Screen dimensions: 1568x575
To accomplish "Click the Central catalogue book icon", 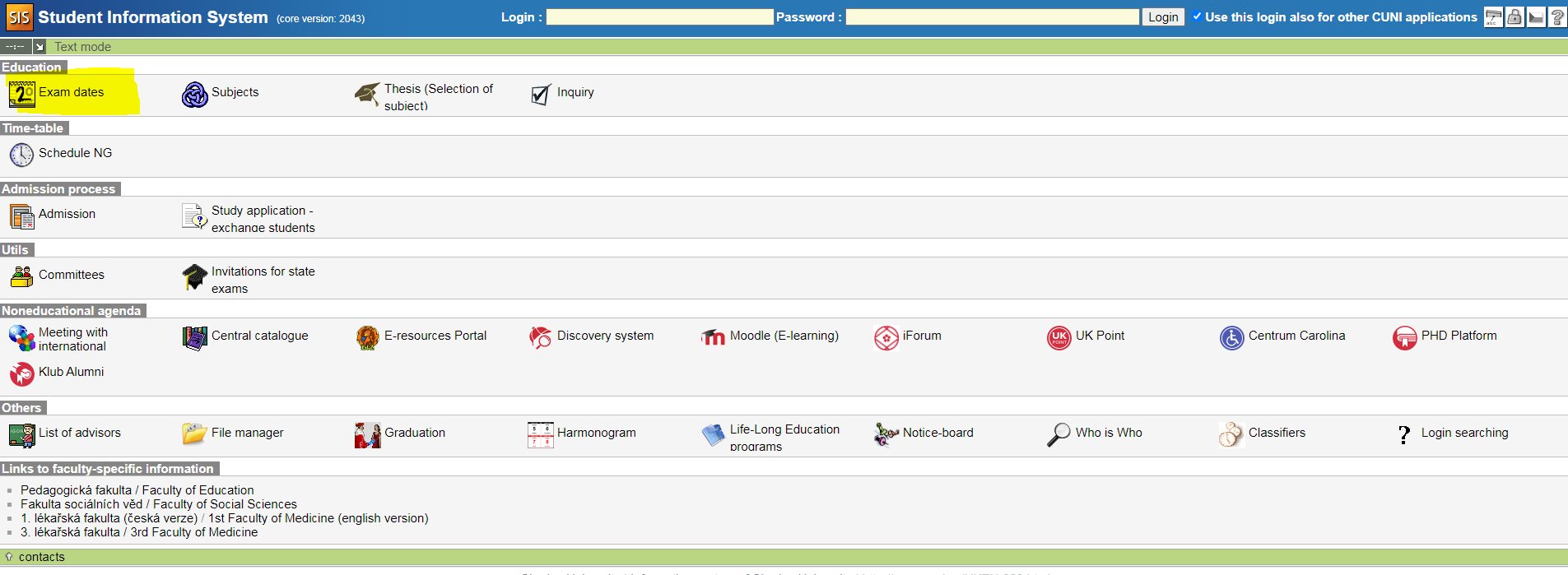I will [194, 337].
